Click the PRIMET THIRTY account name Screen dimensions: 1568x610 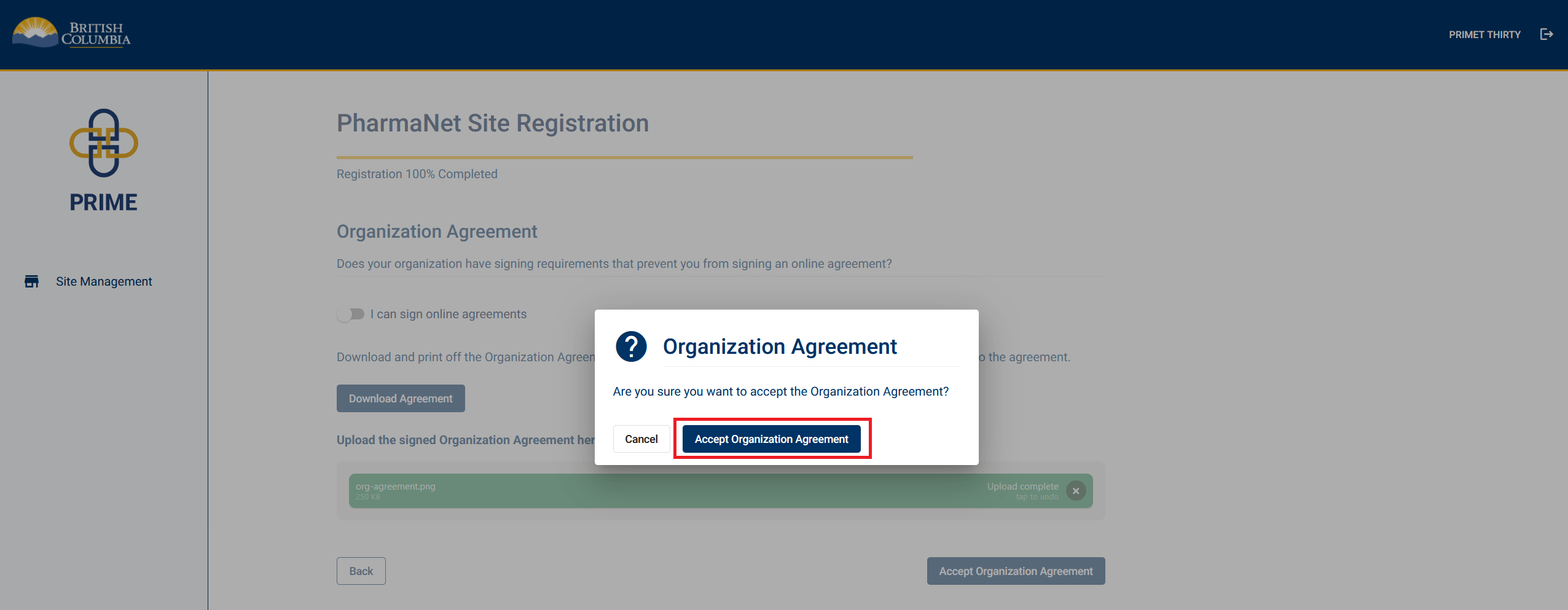coord(1484,34)
